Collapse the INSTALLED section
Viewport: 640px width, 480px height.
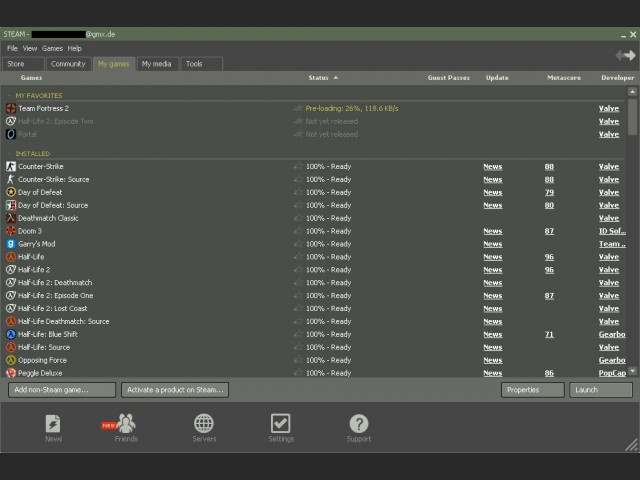[9, 153]
